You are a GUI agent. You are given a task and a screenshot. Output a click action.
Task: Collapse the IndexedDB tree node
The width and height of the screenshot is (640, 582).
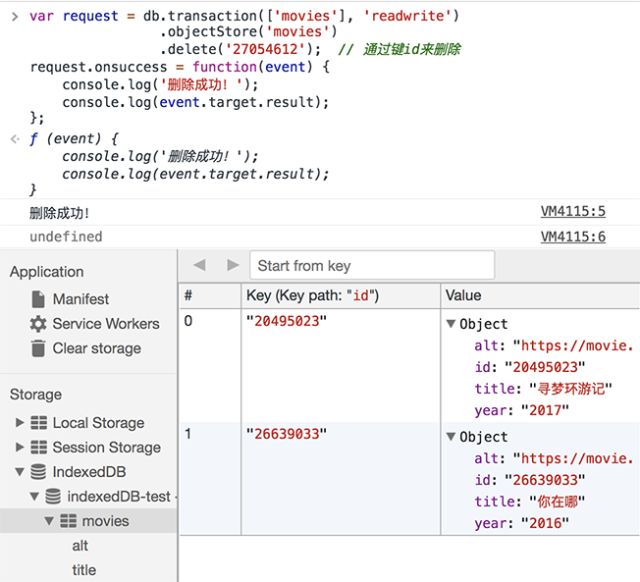20,472
